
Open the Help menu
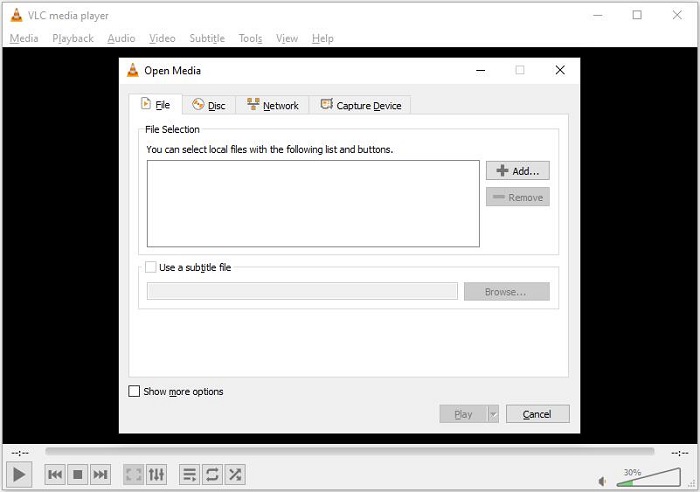pos(322,38)
